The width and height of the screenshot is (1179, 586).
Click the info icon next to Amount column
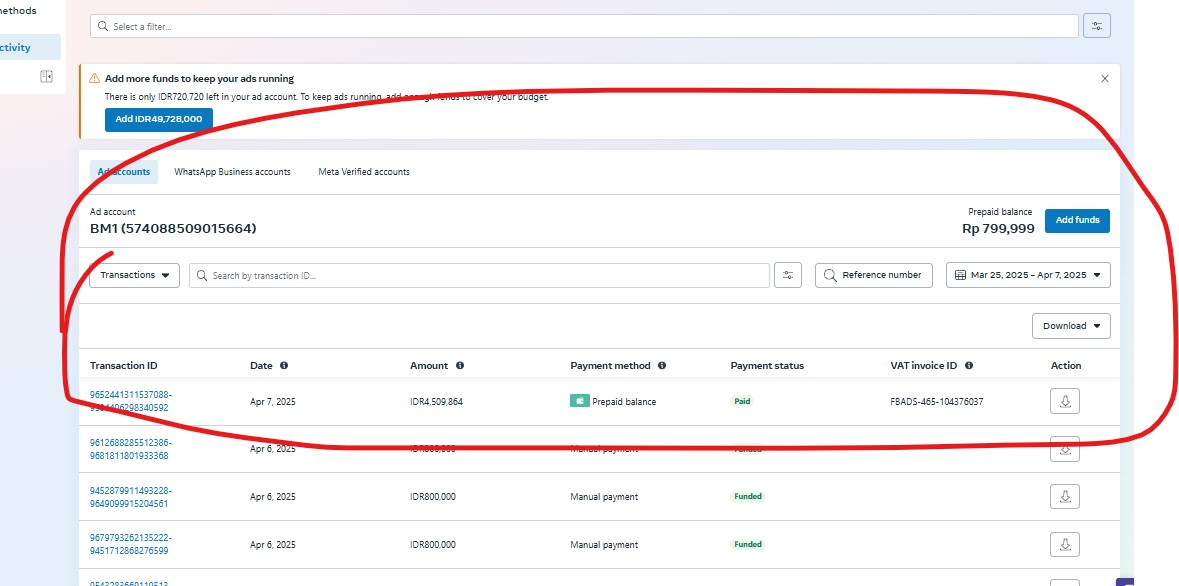click(x=460, y=366)
